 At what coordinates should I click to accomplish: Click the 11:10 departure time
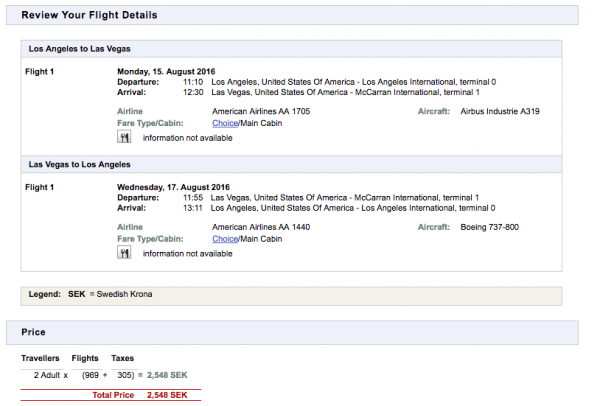190,81
